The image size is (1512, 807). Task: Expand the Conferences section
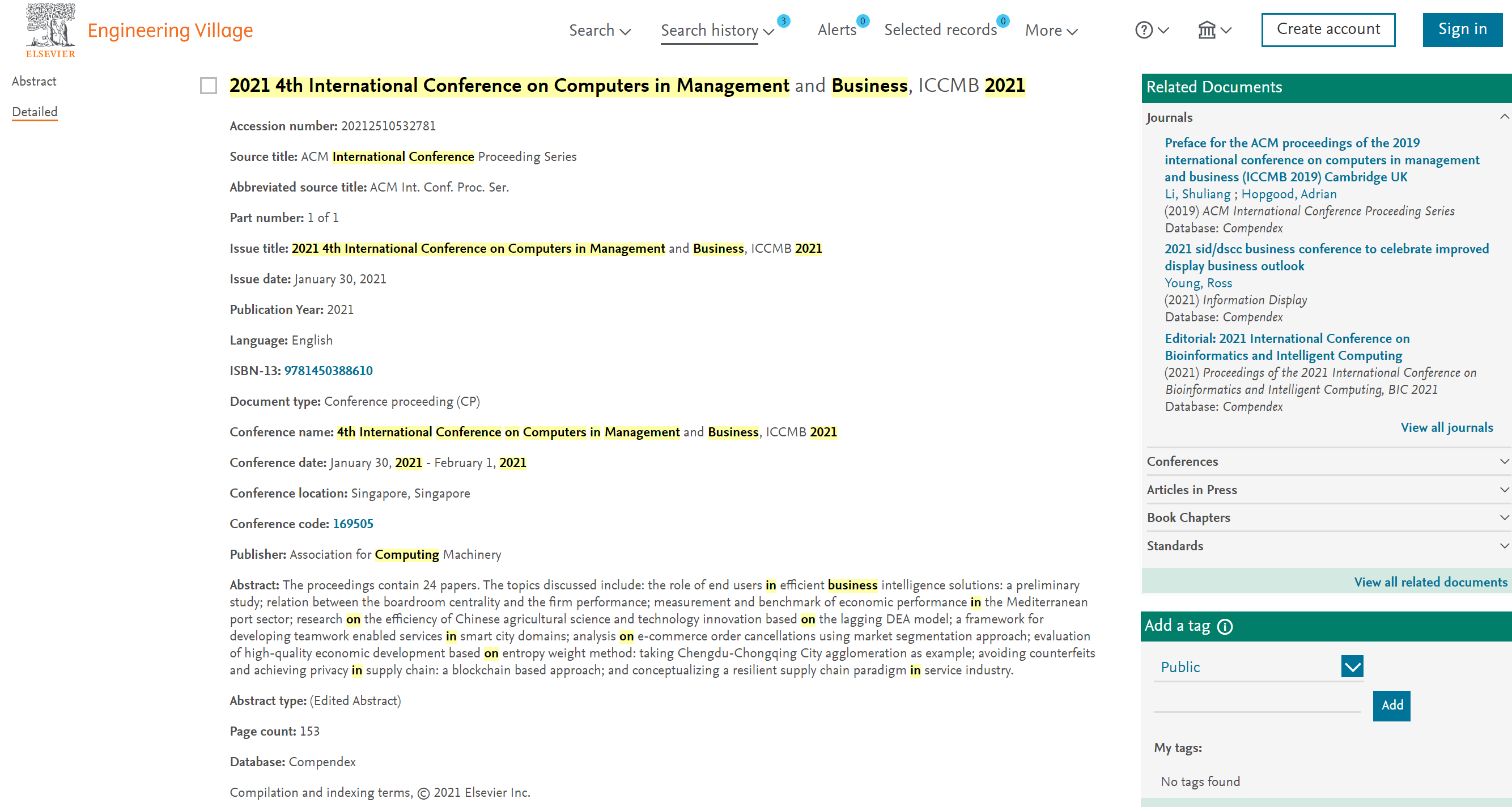1504,461
